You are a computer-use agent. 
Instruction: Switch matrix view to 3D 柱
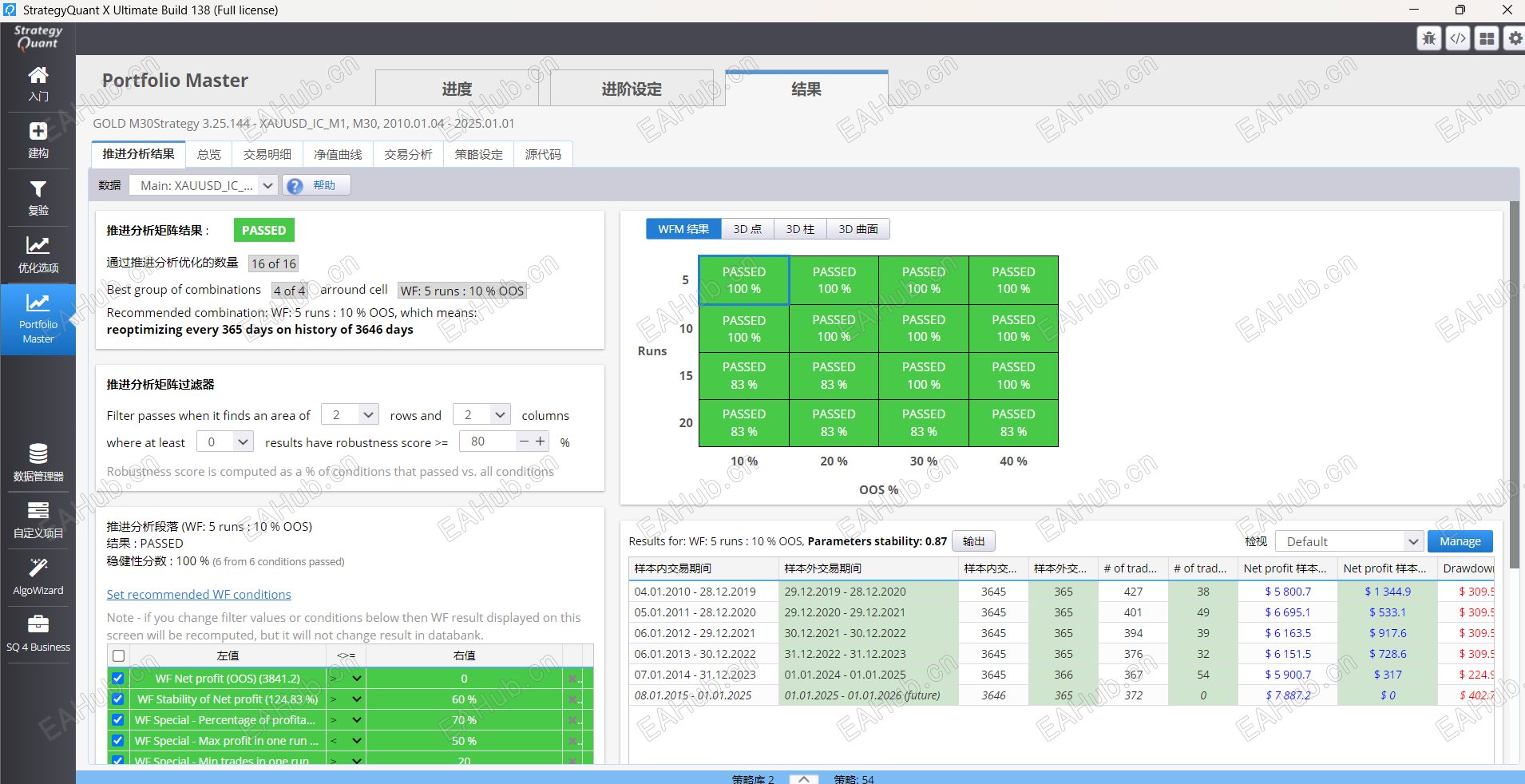800,229
